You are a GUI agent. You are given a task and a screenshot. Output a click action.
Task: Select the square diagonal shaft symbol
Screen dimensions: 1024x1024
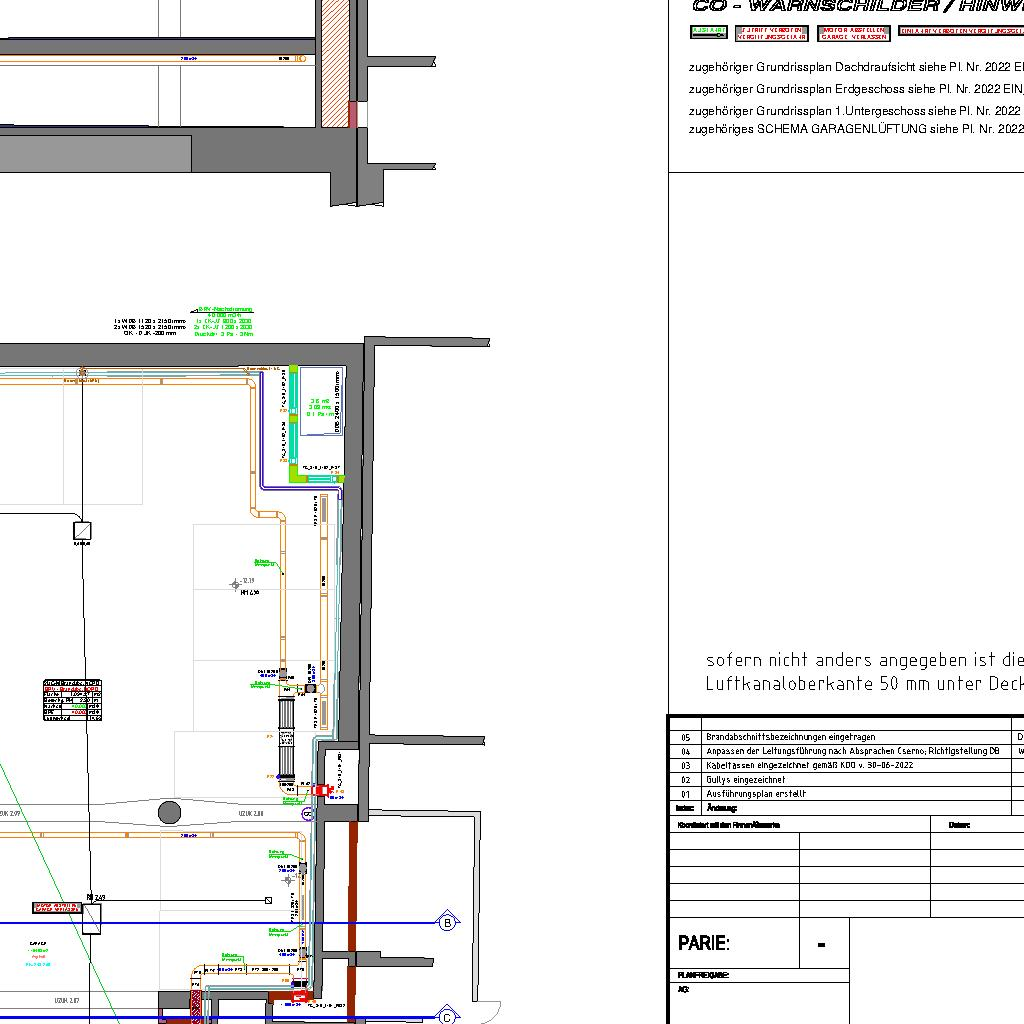point(83,530)
